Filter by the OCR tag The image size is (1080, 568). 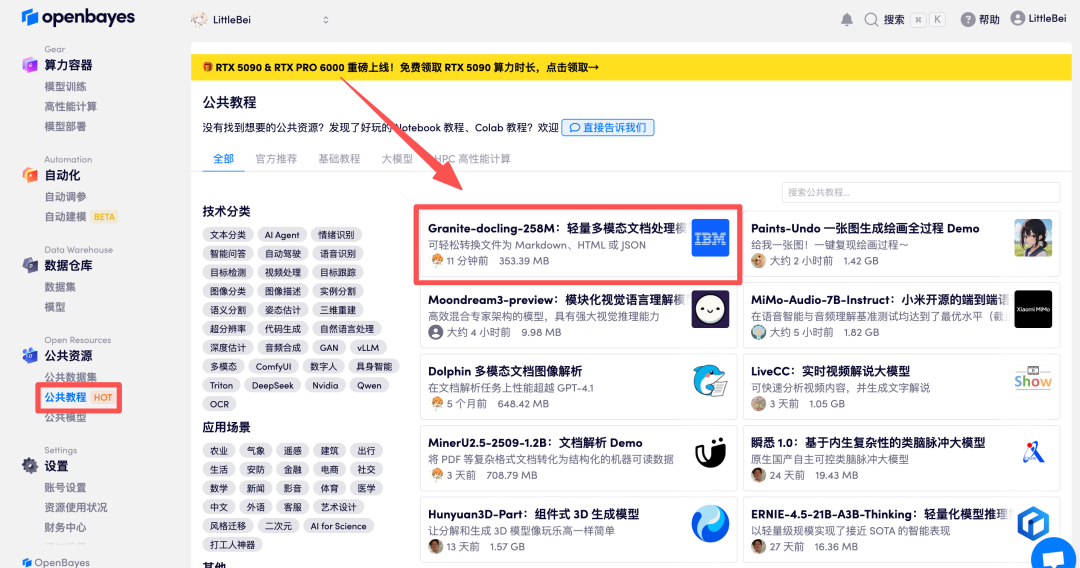click(220, 404)
